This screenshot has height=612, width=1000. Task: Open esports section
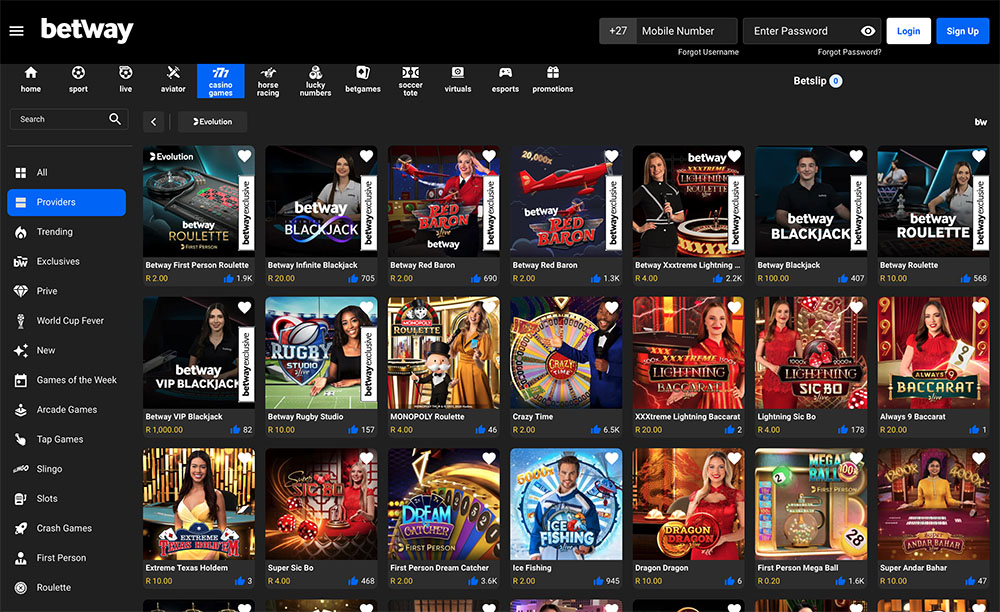pos(505,80)
